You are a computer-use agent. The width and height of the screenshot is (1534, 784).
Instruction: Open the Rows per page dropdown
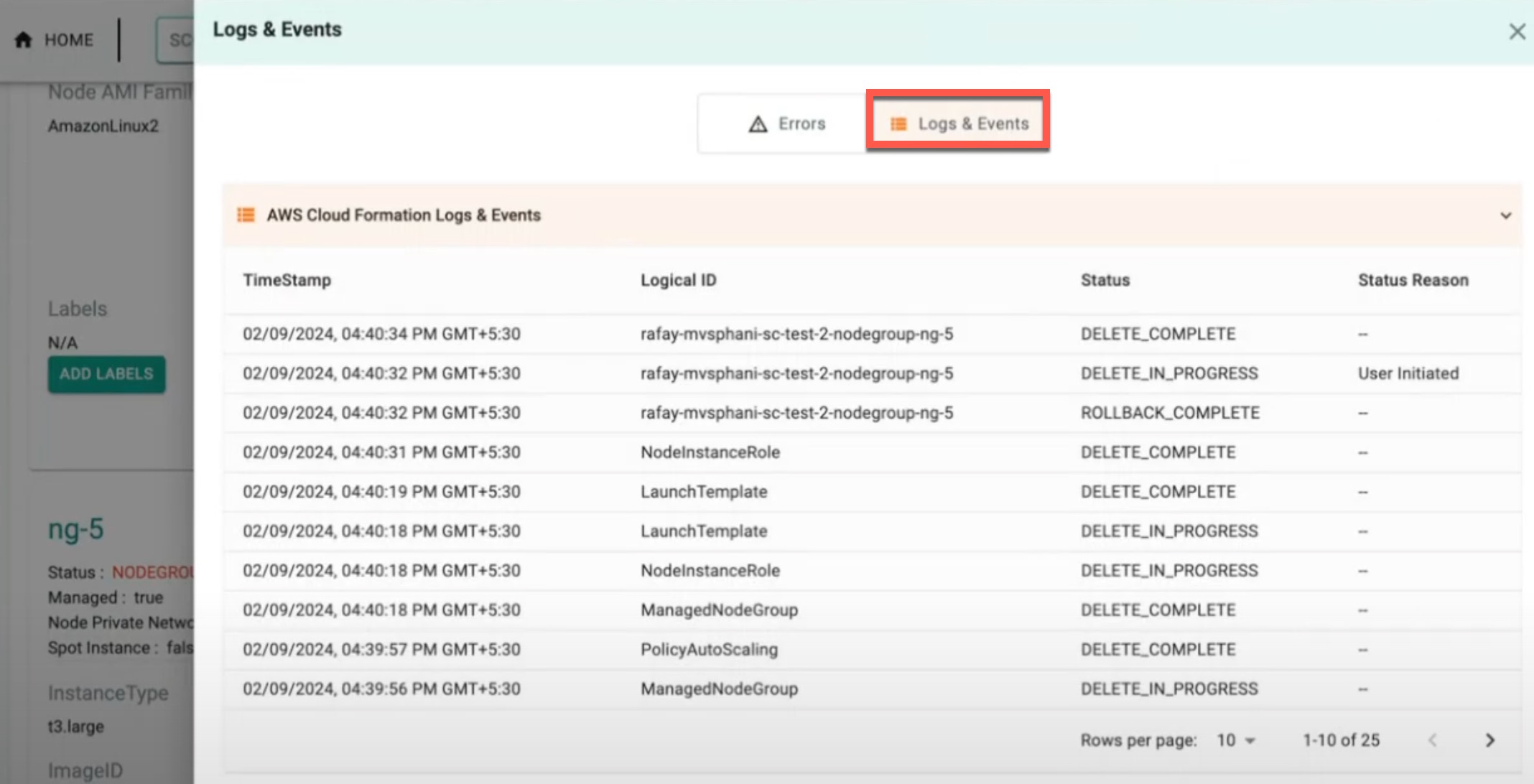click(1236, 740)
